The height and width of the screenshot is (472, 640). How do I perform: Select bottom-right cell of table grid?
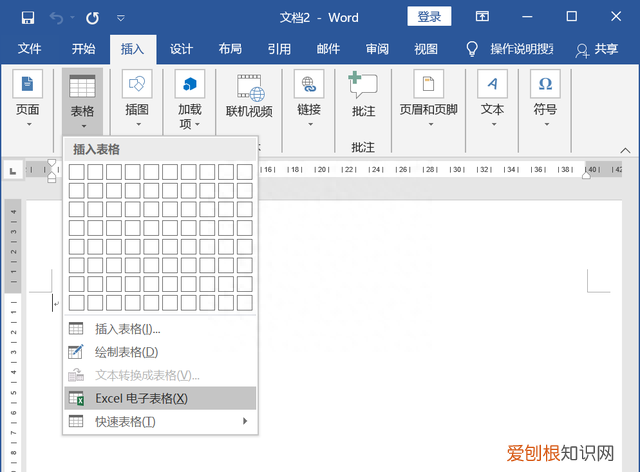245,303
